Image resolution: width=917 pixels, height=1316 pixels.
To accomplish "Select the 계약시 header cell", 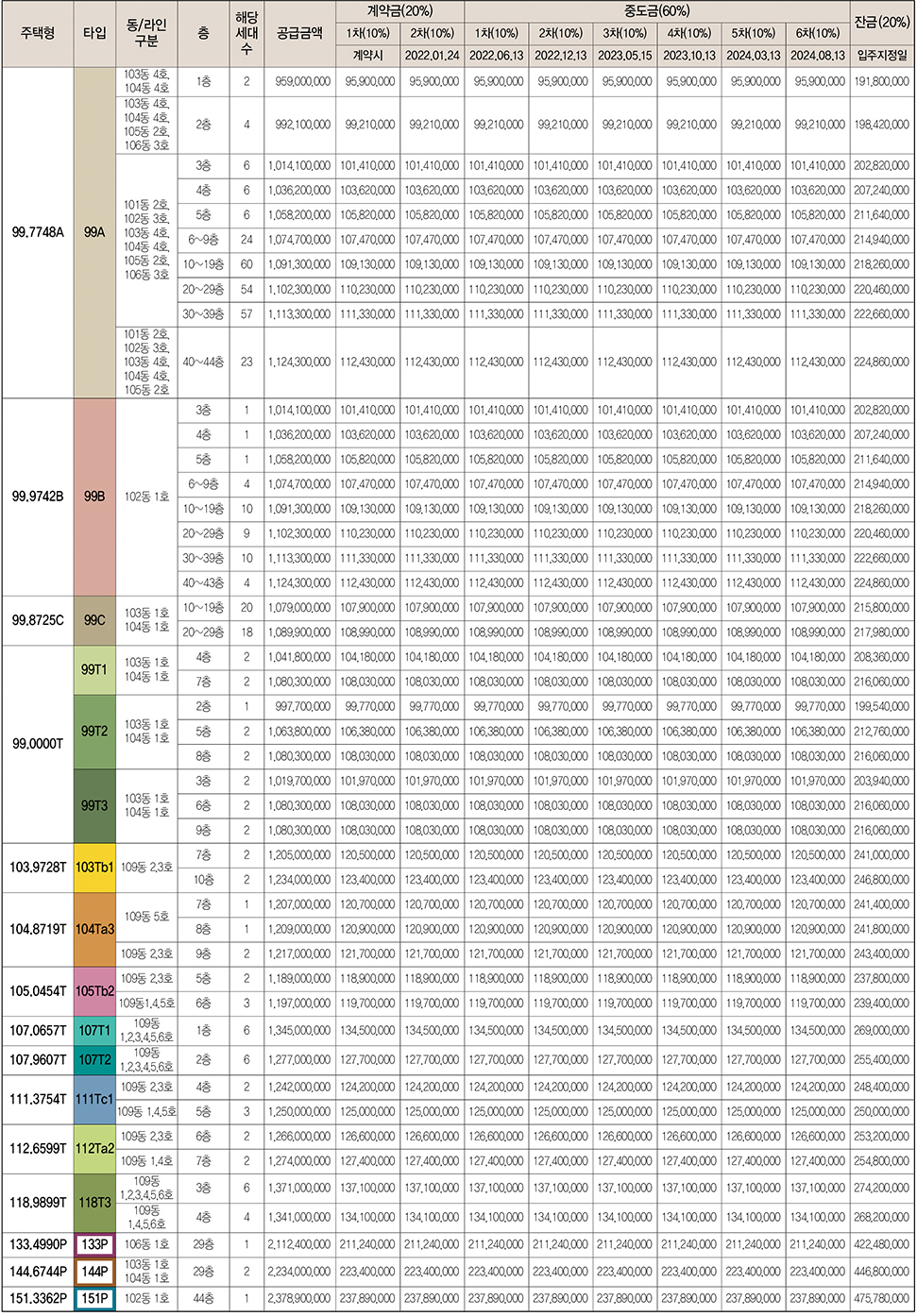I will point(368,56).
